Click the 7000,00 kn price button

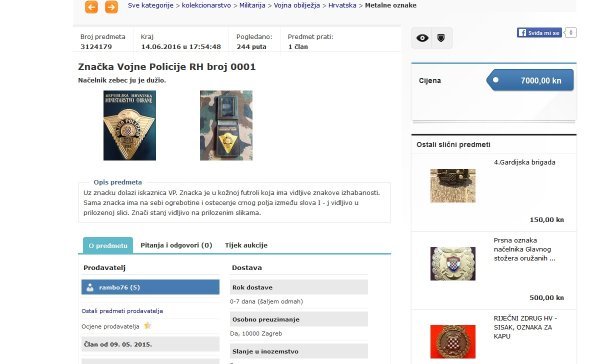coord(530,80)
